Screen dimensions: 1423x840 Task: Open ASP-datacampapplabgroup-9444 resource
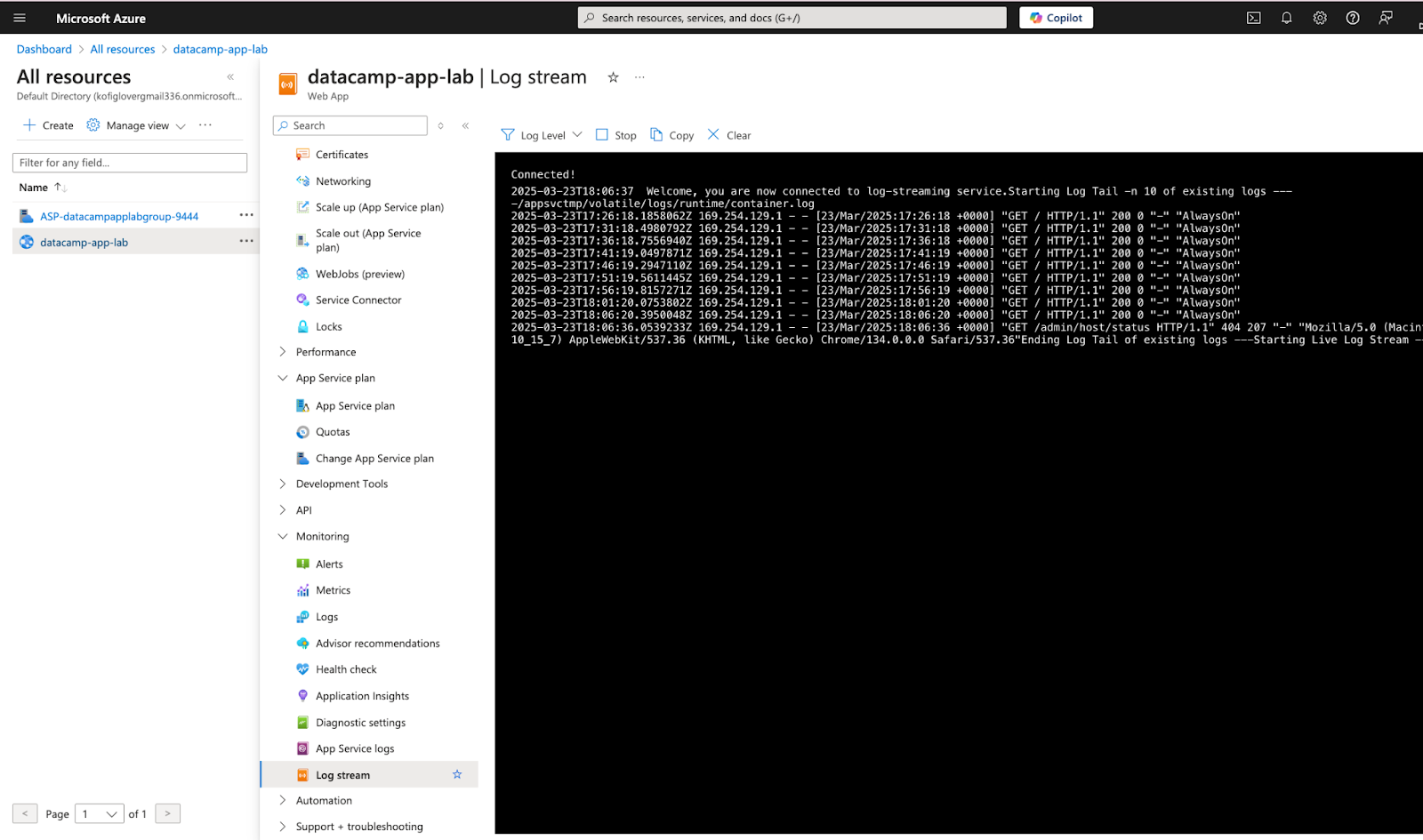tap(119, 216)
